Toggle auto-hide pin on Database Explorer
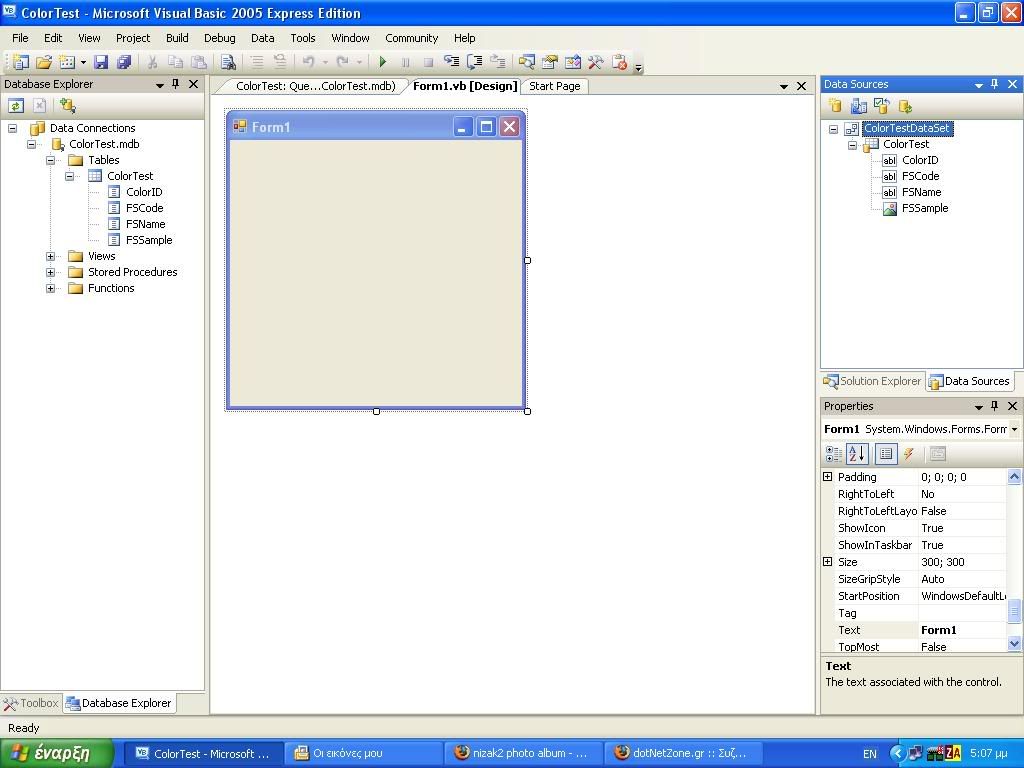Viewport: 1024px width, 768px height. coord(175,84)
